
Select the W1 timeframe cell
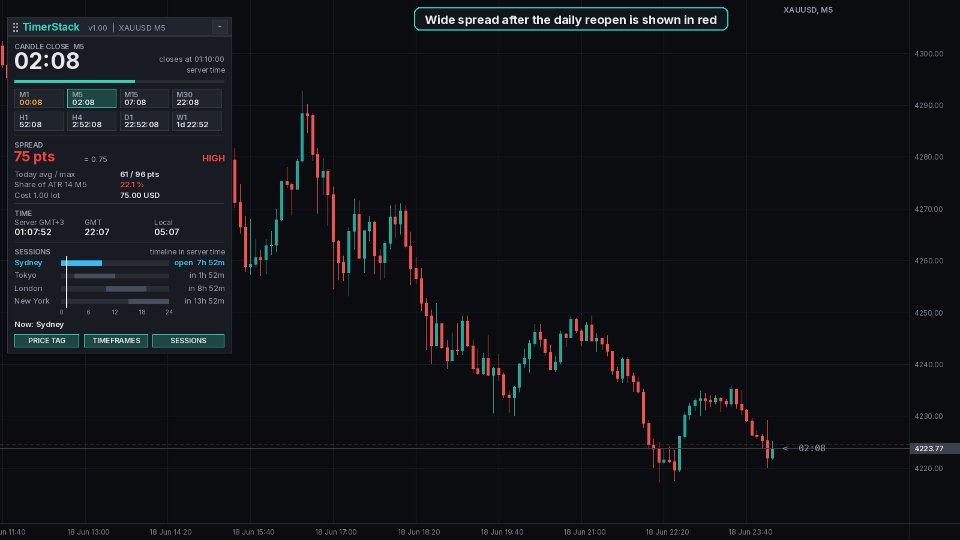click(x=197, y=121)
